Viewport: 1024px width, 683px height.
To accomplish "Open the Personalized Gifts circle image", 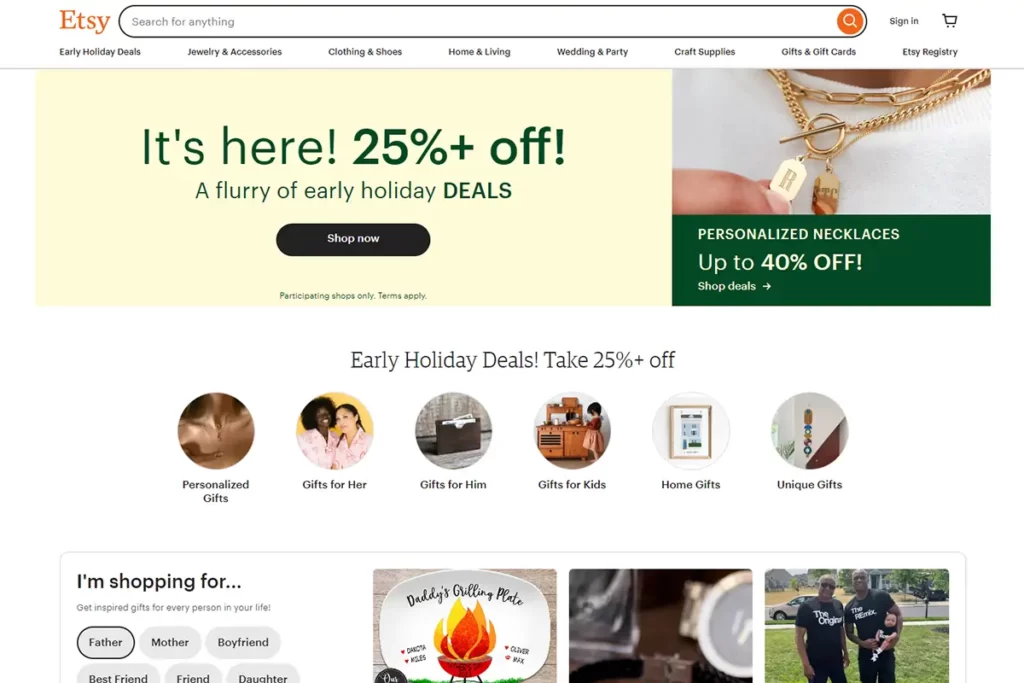I will pyautogui.click(x=216, y=430).
